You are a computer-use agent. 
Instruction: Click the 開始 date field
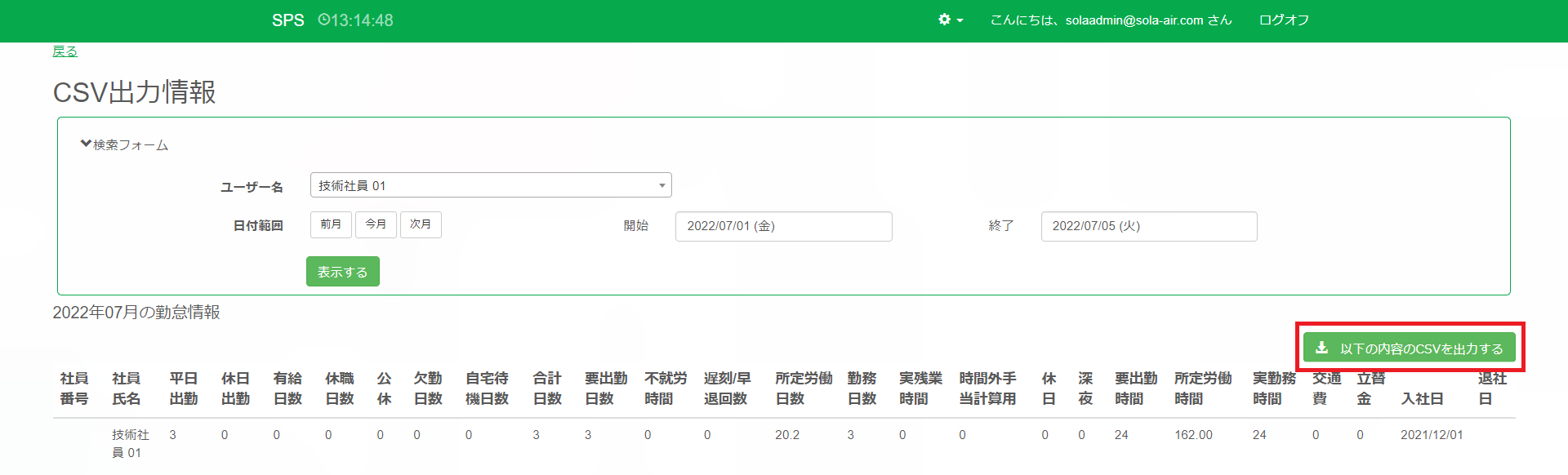[782, 226]
